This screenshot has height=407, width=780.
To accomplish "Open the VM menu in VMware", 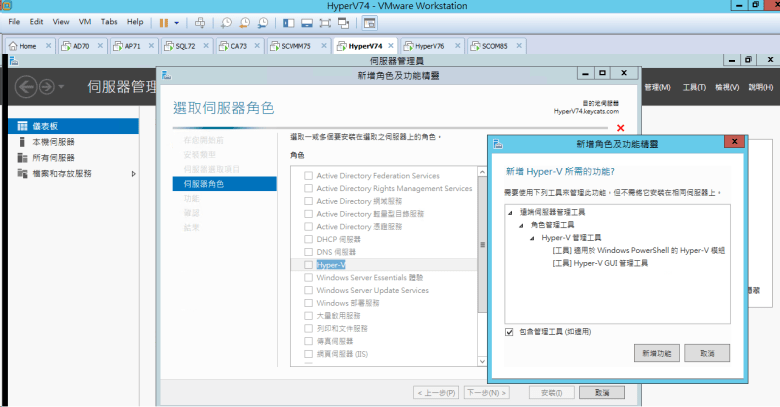I will tap(83, 21).
